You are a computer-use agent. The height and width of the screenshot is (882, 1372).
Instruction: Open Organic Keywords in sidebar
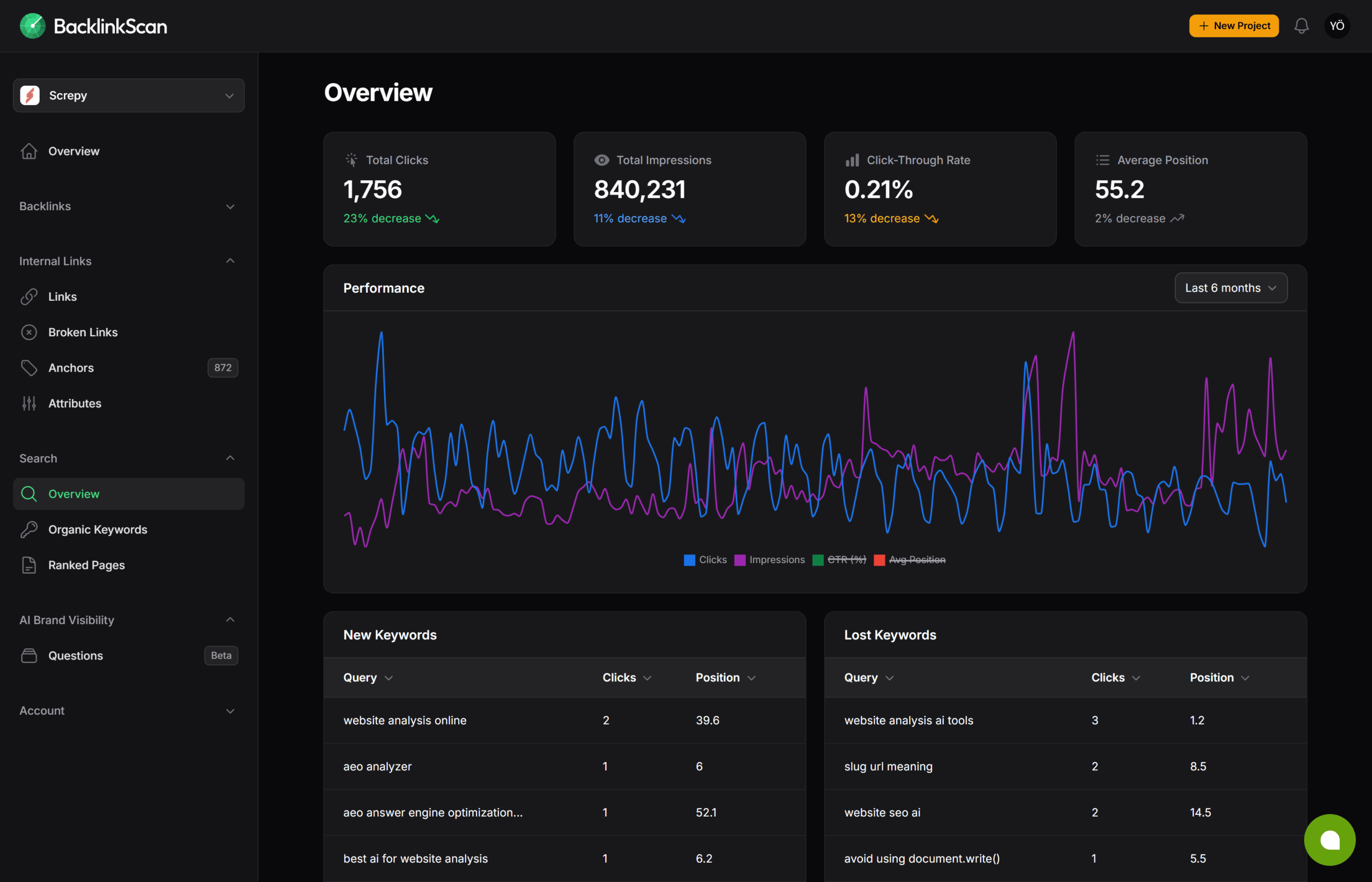point(129,529)
